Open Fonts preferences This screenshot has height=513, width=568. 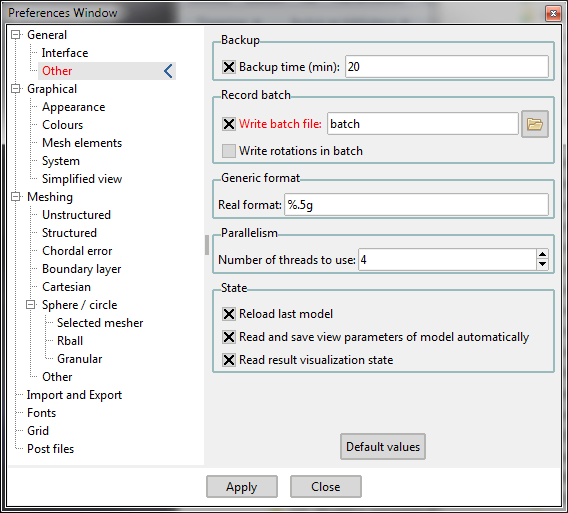(41, 413)
